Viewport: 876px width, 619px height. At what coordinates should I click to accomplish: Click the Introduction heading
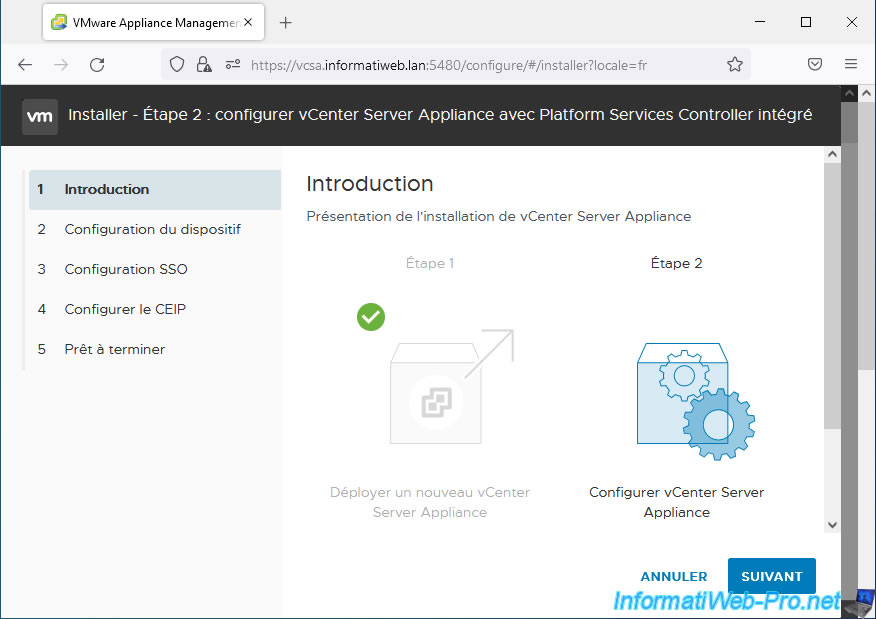point(370,184)
